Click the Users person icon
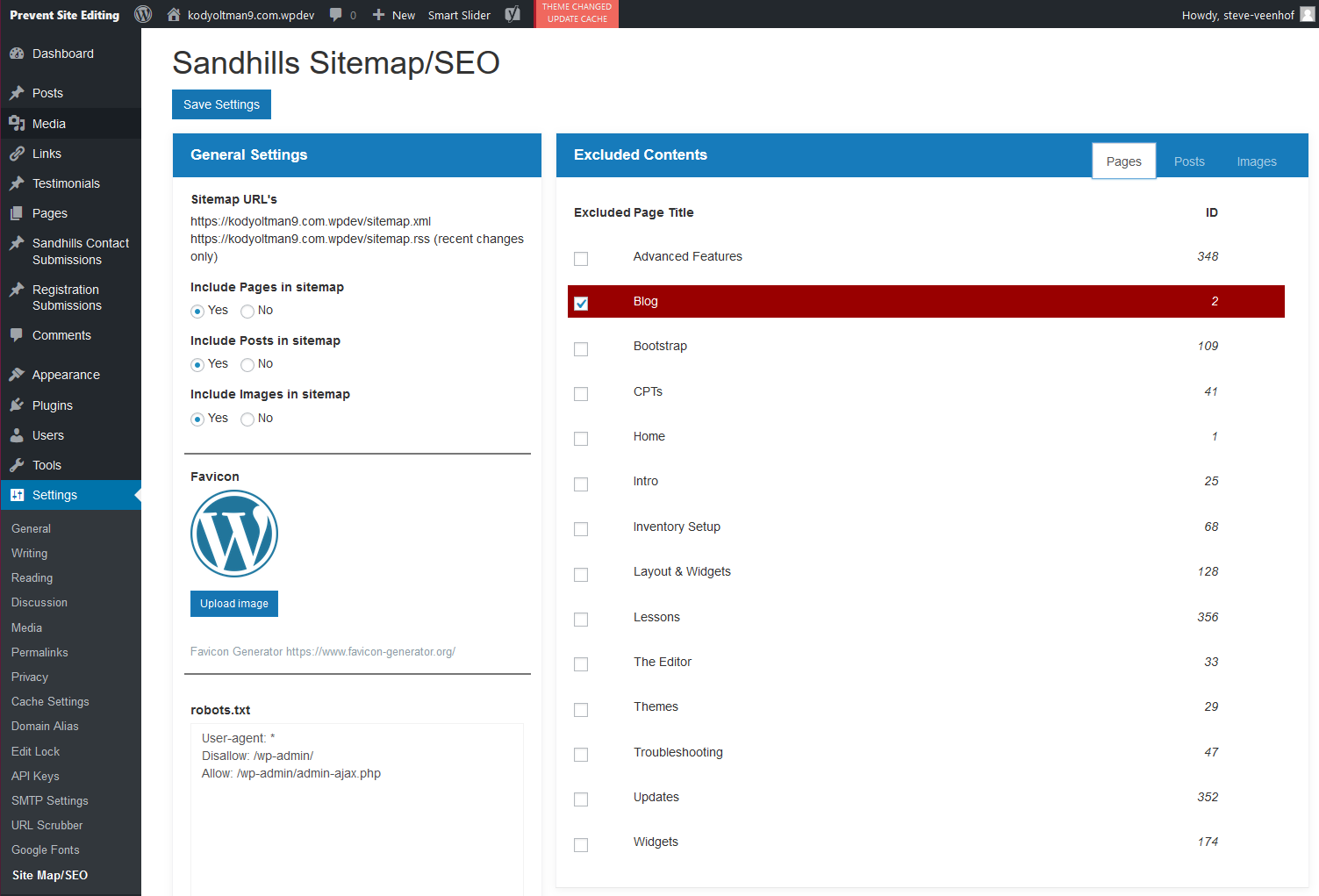Image resolution: width=1319 pixels, height=896 pixels. [x=17, y=435]
